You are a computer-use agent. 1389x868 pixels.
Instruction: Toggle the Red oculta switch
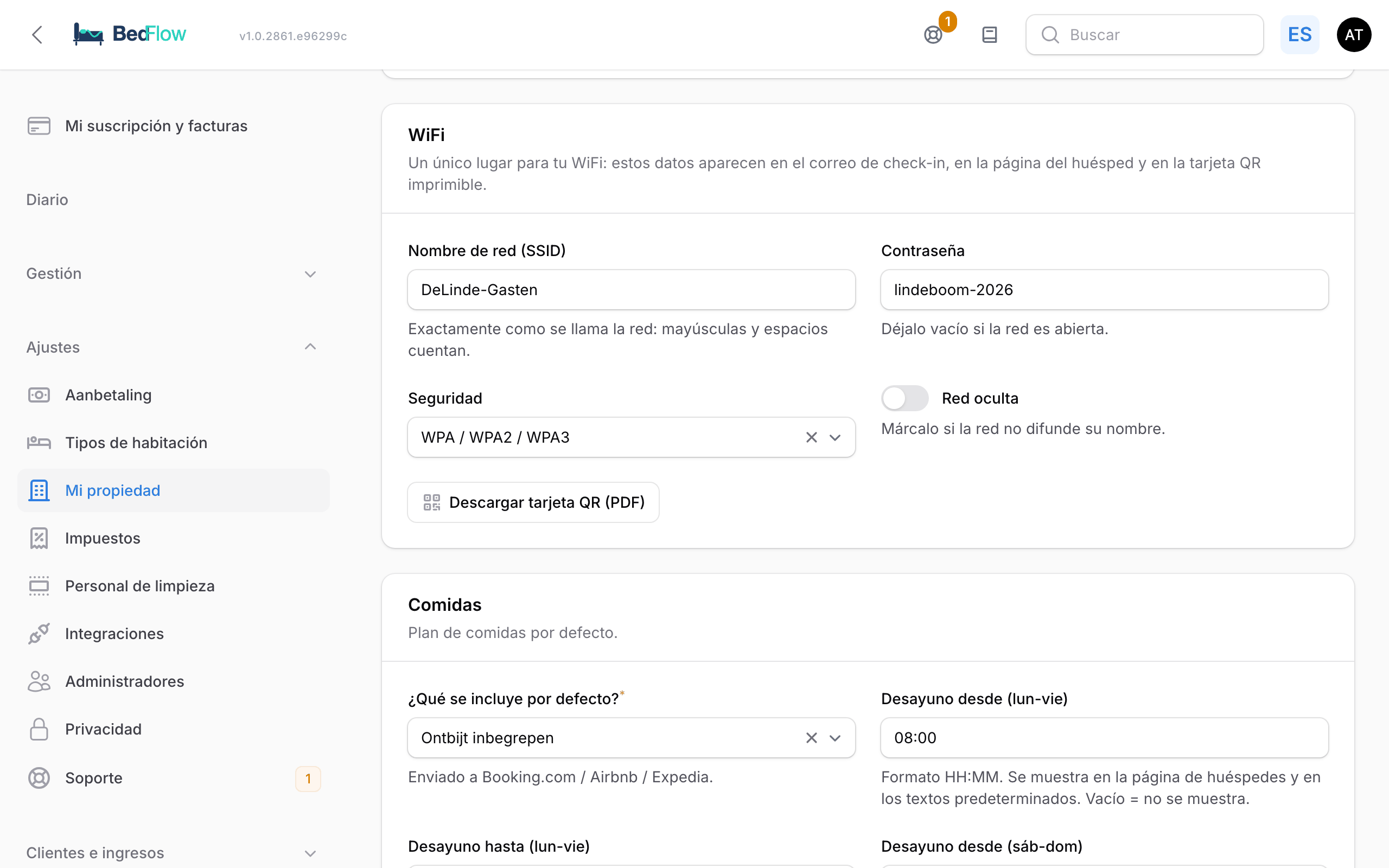904,398
